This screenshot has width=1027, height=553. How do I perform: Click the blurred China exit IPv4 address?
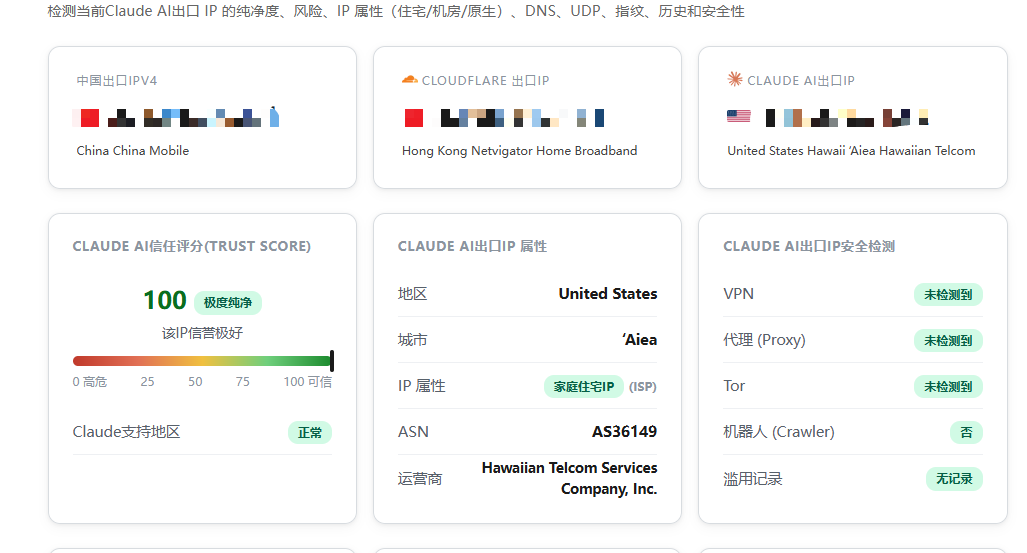194,117
